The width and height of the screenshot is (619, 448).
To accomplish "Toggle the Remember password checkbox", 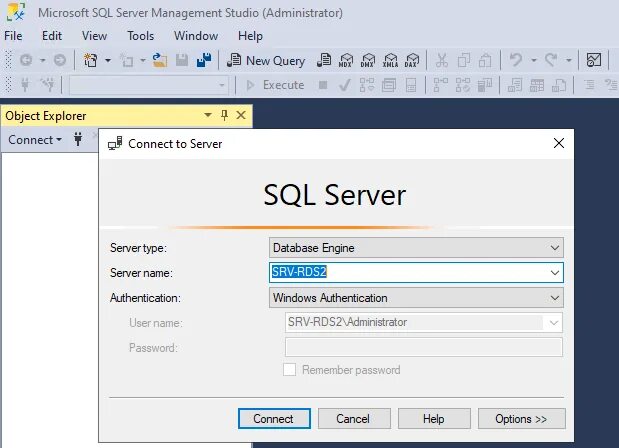I will [289, 370].
